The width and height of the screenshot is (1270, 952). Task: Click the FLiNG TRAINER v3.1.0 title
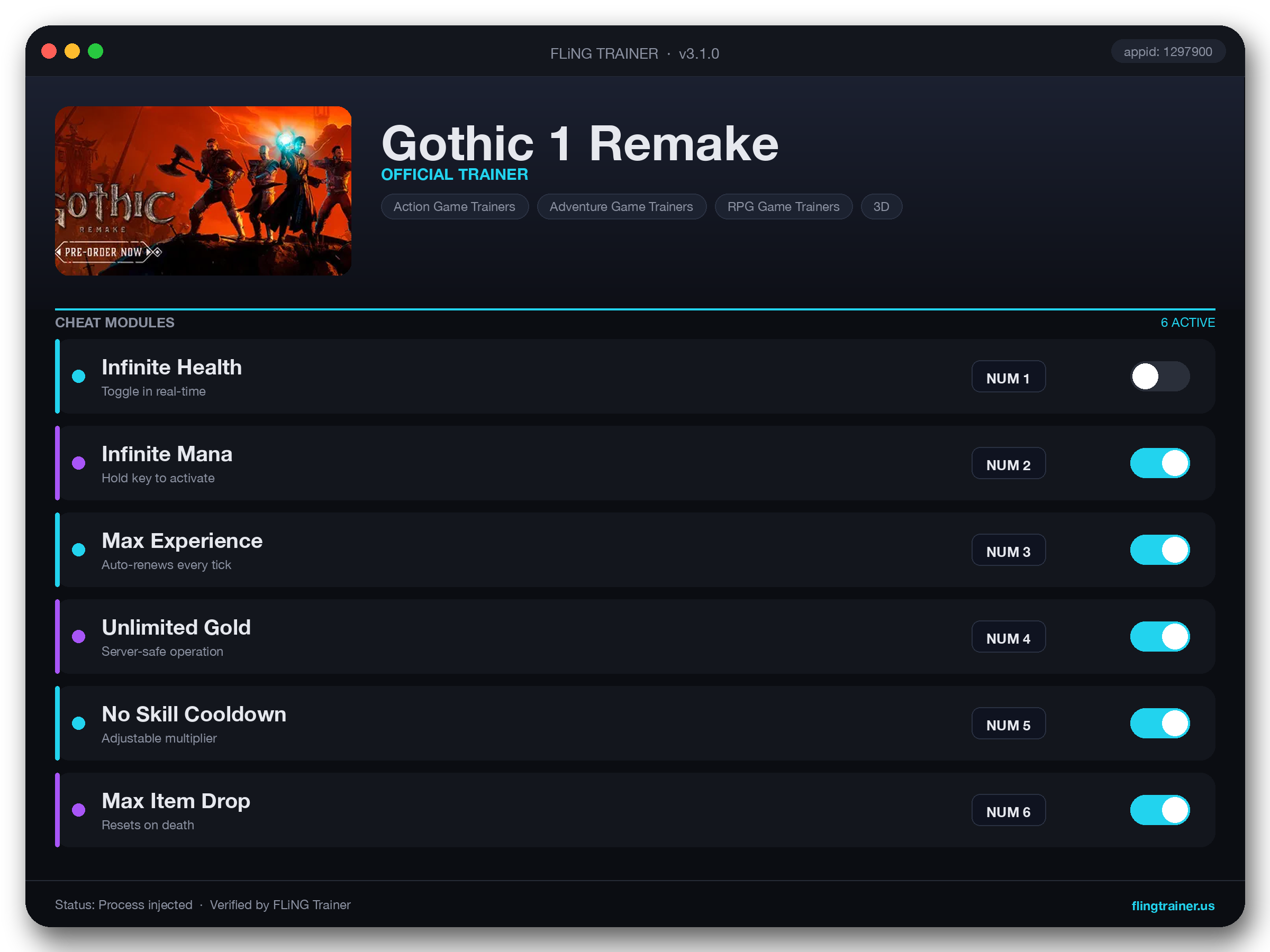(x=634, y=53)
